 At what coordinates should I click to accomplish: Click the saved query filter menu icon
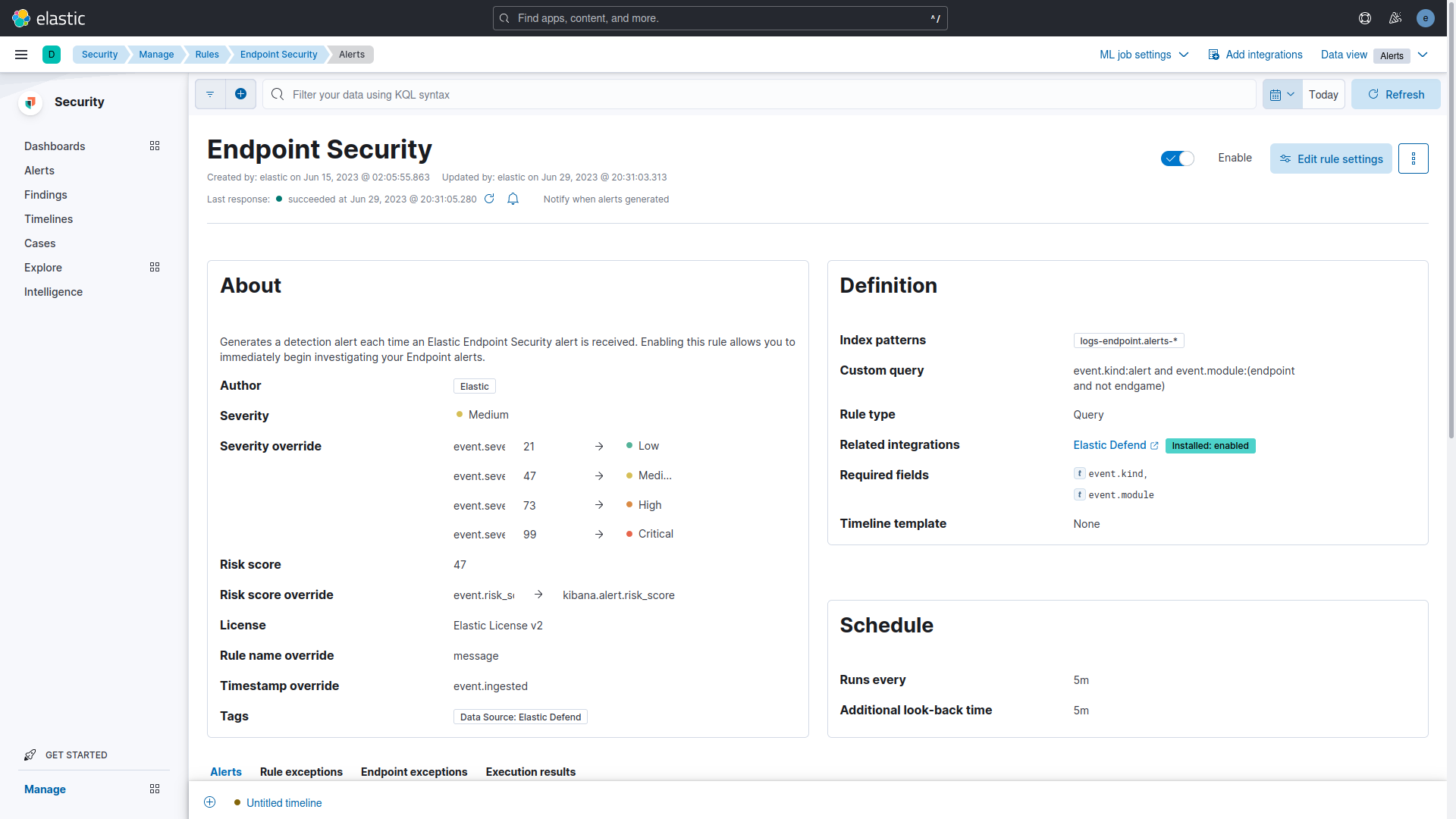[210, 94]
